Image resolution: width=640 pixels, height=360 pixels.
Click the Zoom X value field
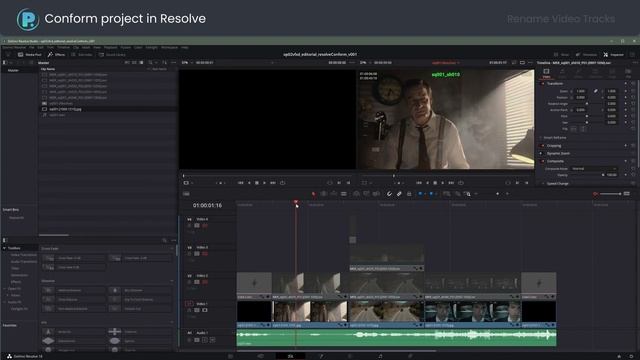581,91
